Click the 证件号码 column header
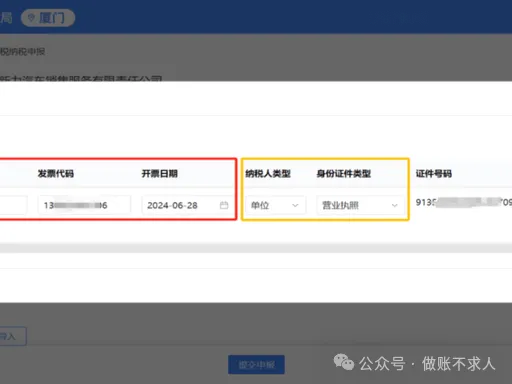The height and width of the screenshot is (384, 512). (x=434, y=174)
